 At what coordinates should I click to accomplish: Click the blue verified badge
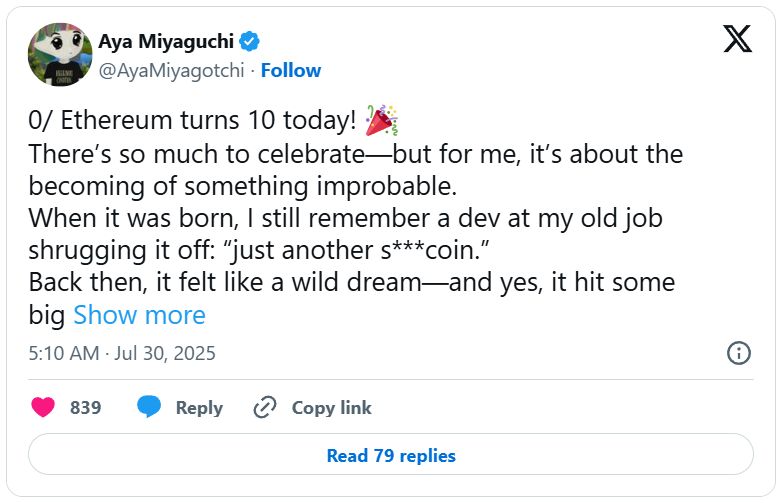[250, 41]
